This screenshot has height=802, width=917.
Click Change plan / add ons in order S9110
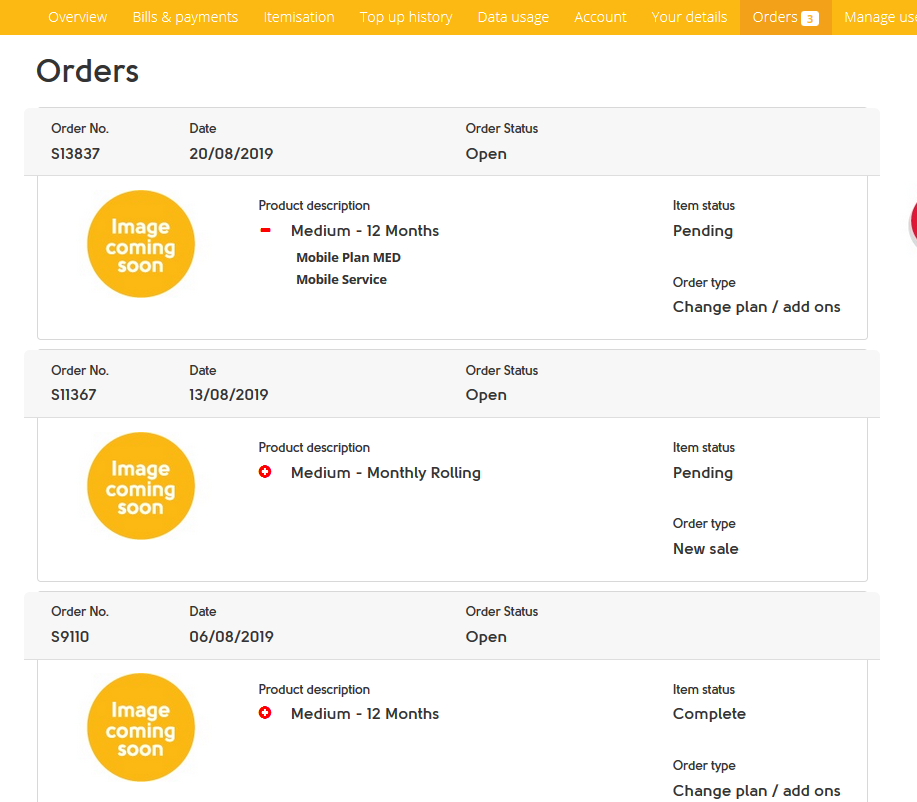pos(756,791)
